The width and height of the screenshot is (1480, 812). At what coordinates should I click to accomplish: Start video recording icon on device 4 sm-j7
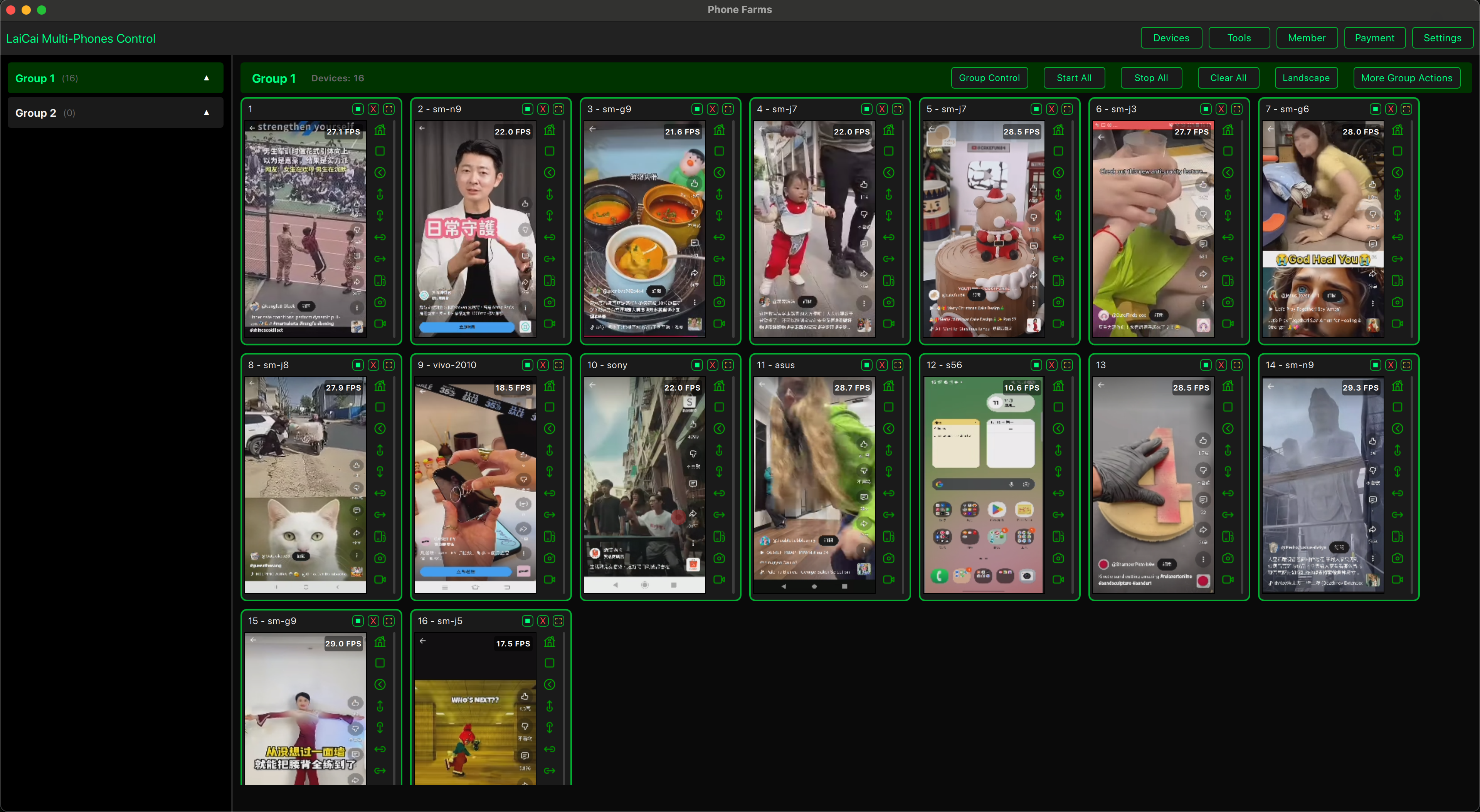pyautogui.click(x=889, y=324)
